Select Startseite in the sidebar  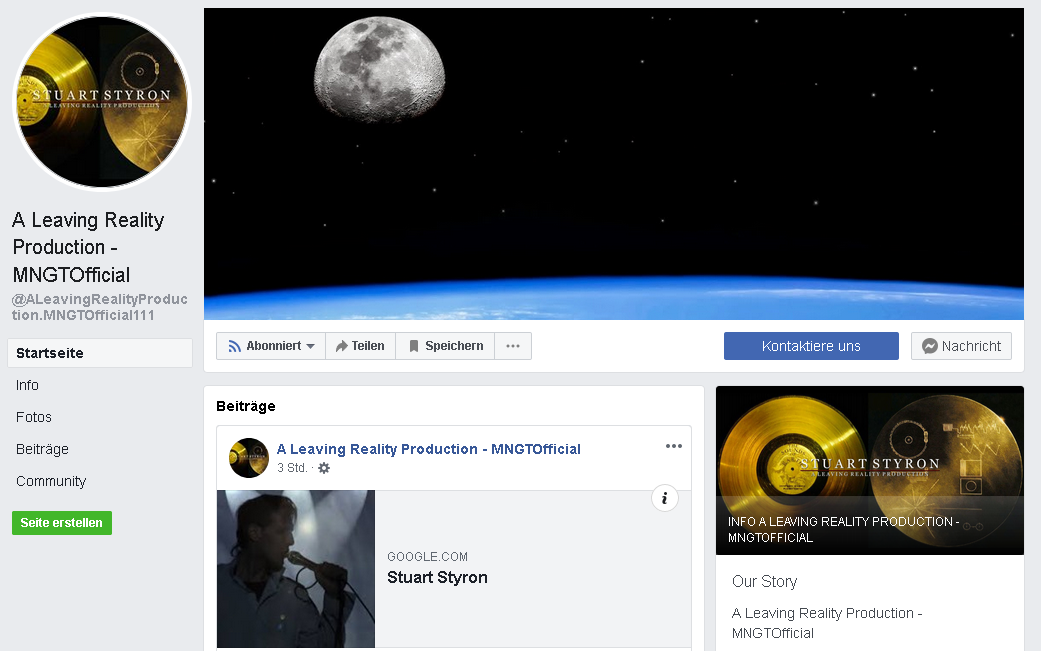(x=100, y=353)
